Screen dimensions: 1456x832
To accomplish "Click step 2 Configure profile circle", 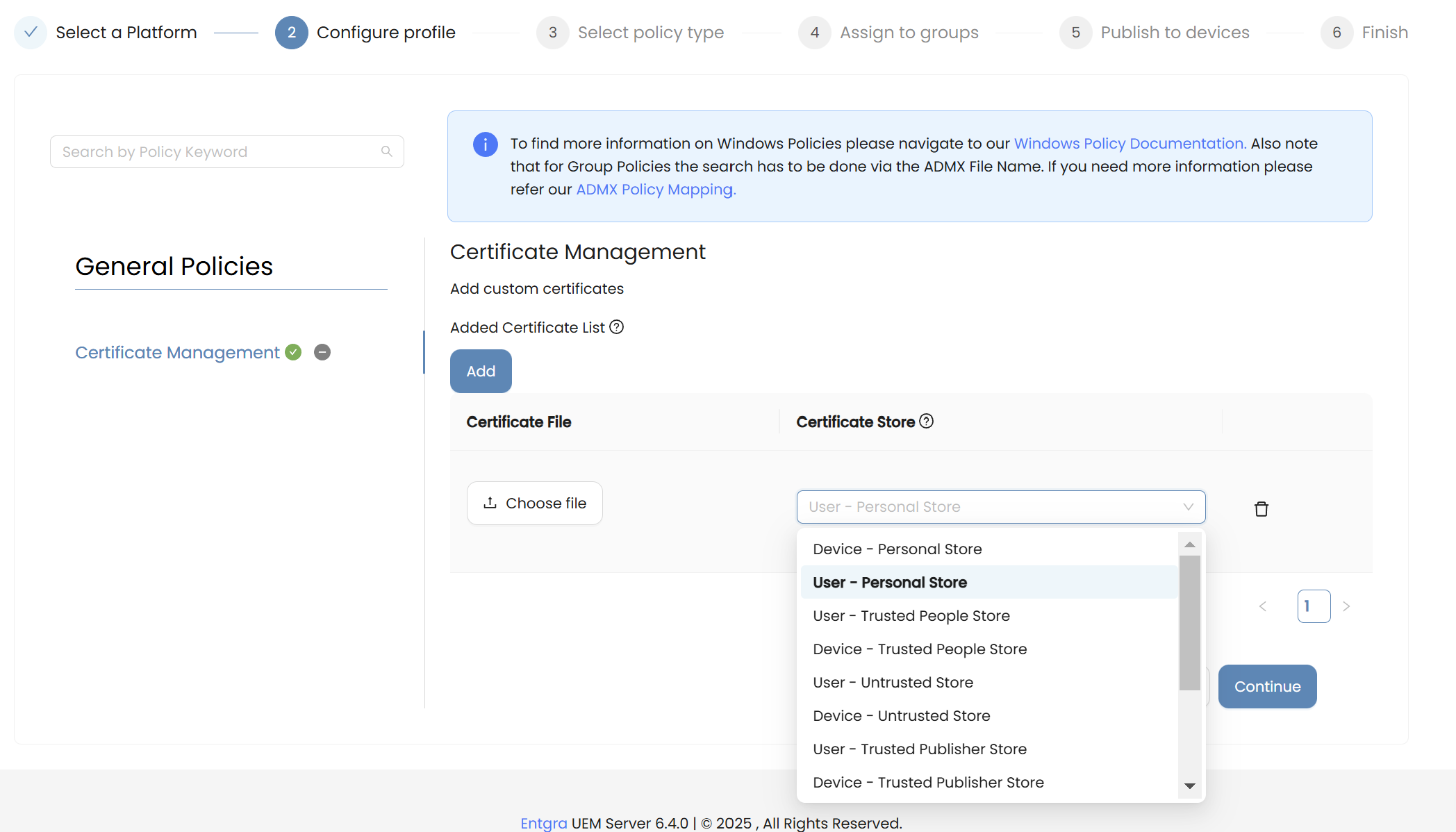I will [x=292, y=33].
